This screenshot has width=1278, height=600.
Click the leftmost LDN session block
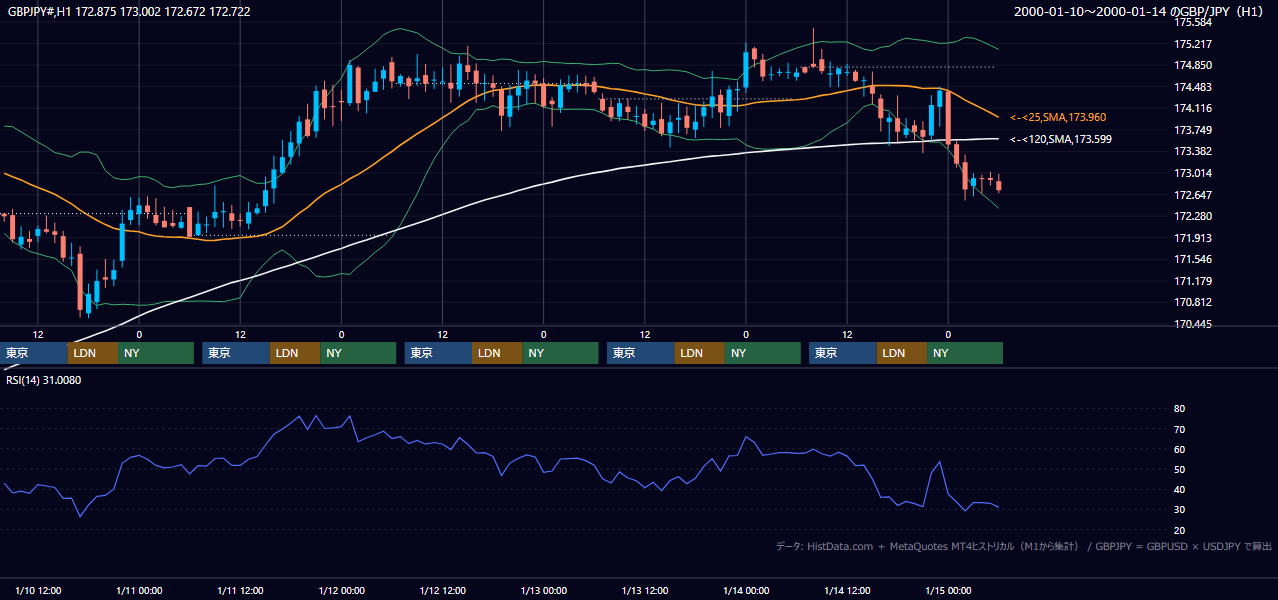[x=93, y=353]
